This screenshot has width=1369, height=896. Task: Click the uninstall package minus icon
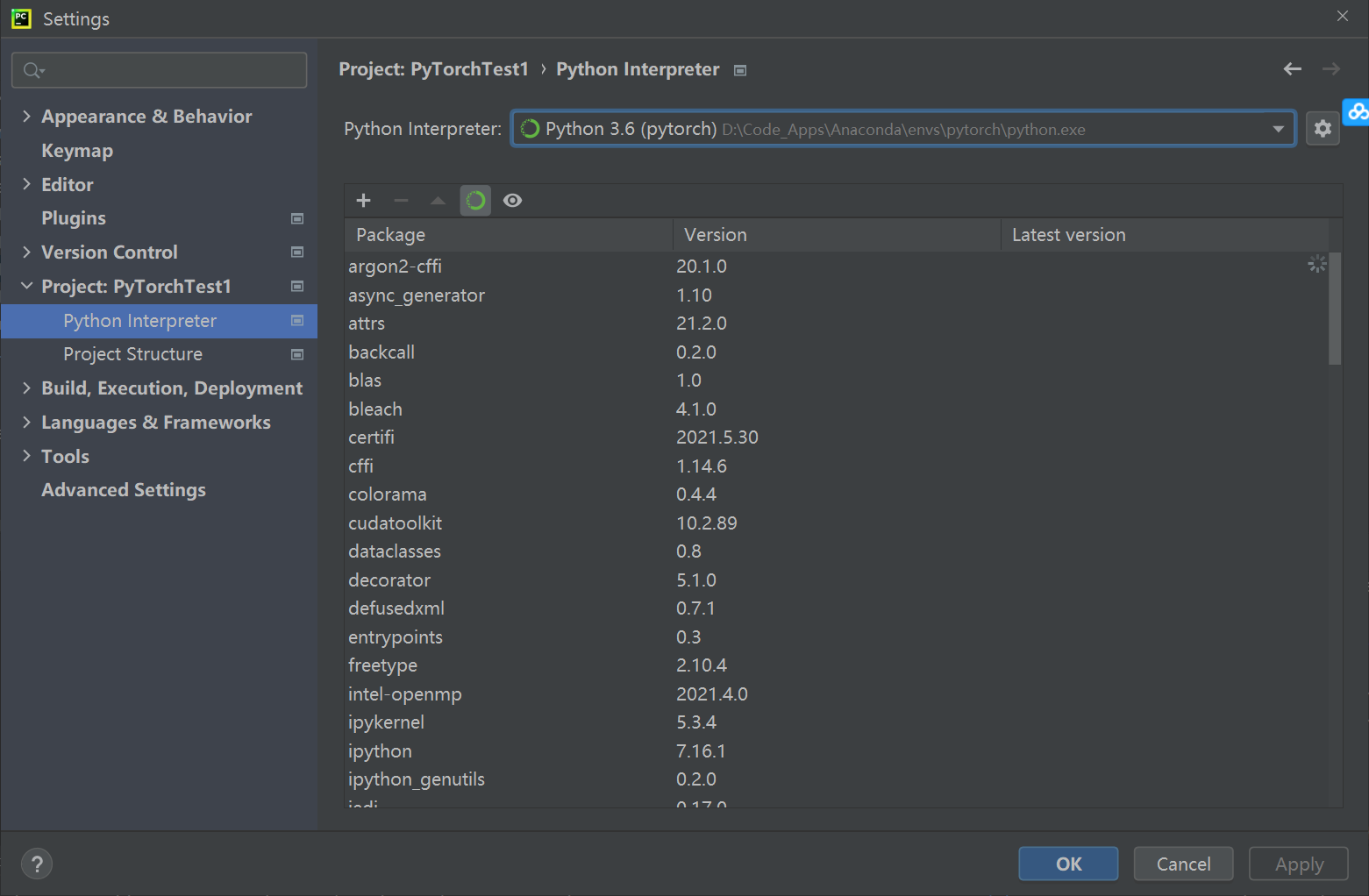tap(401, 201)
